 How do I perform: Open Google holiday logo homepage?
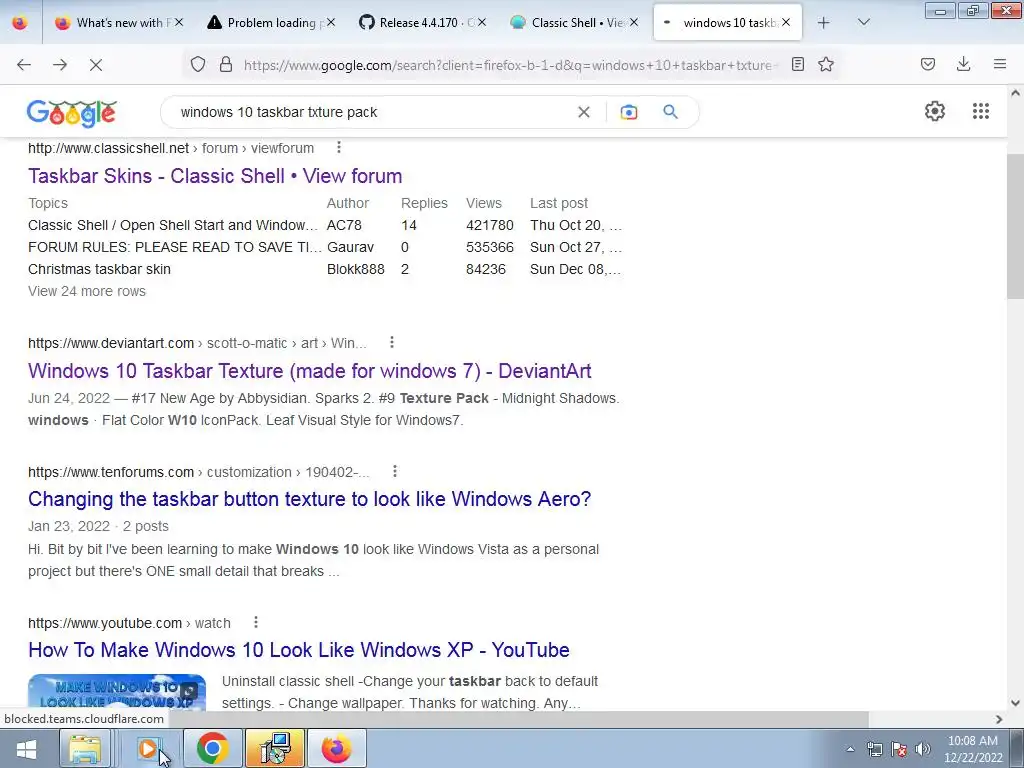point(72,113)
